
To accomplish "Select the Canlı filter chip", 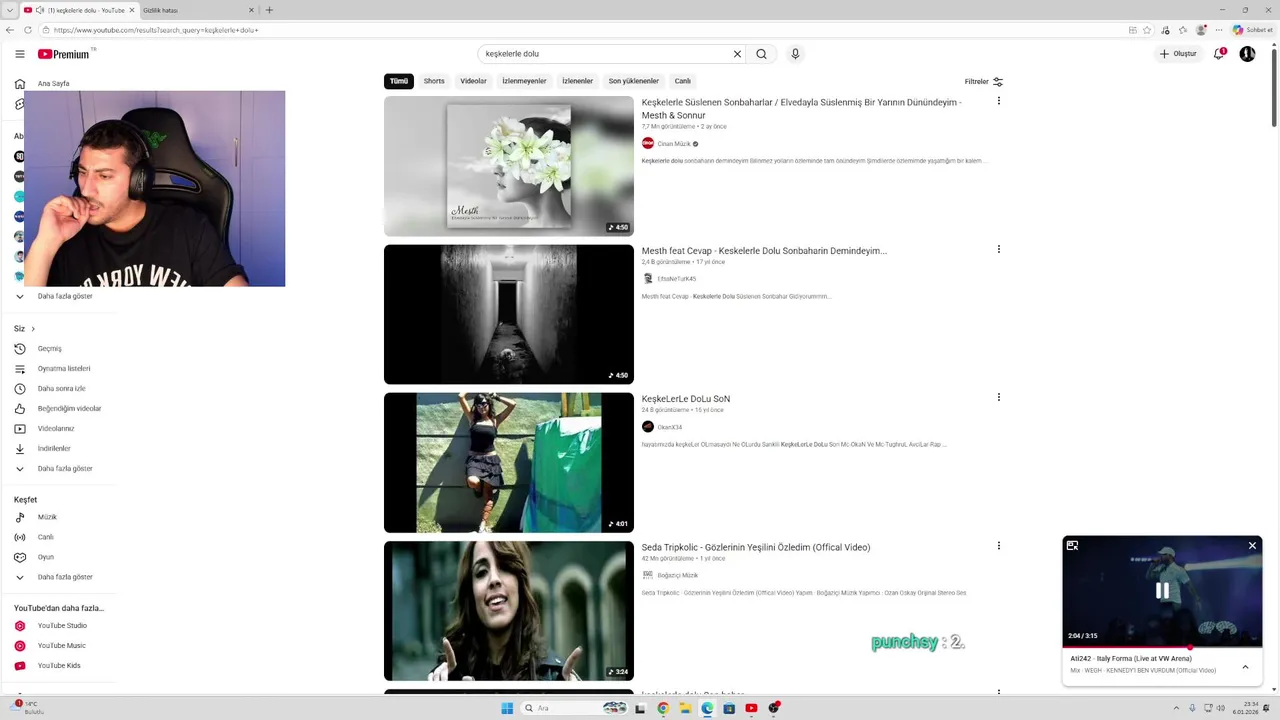I will pyautogui.click(x=682, y=81).
